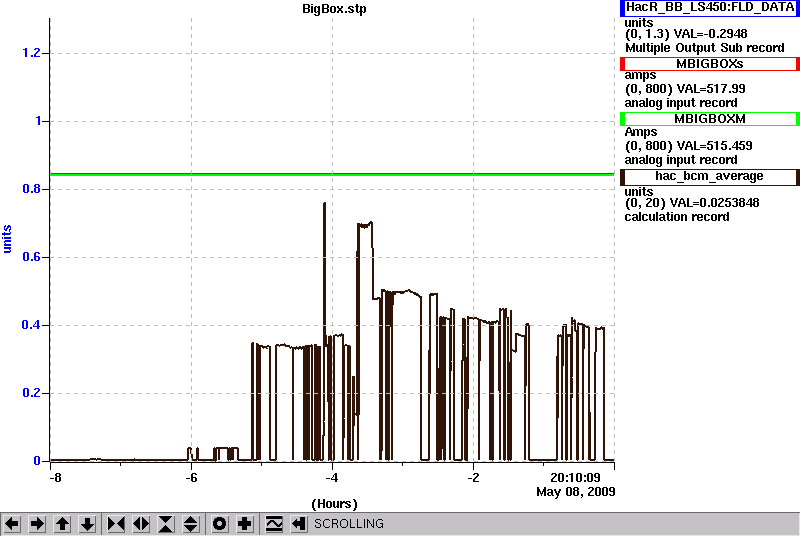The width and height of the screenshot is (800, 536).
Task: Click VAL=515.459 value under MBIGBOXM
Action: point(713,146)
